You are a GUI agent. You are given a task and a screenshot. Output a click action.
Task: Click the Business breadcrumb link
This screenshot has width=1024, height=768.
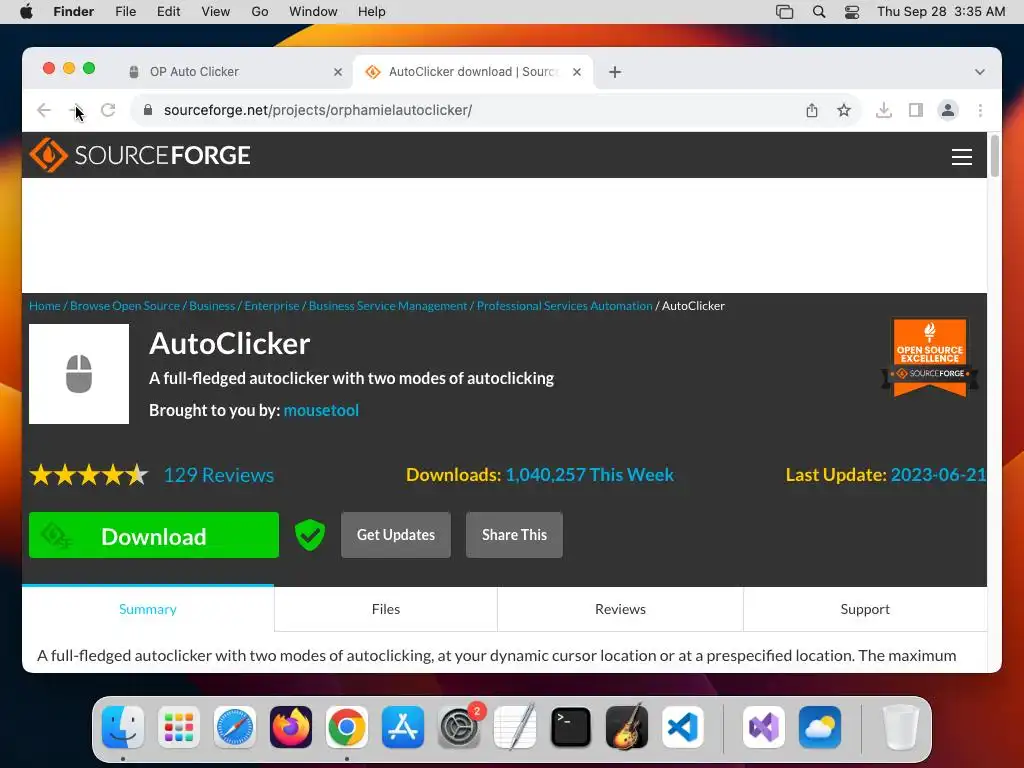click(x=212, y=306)
